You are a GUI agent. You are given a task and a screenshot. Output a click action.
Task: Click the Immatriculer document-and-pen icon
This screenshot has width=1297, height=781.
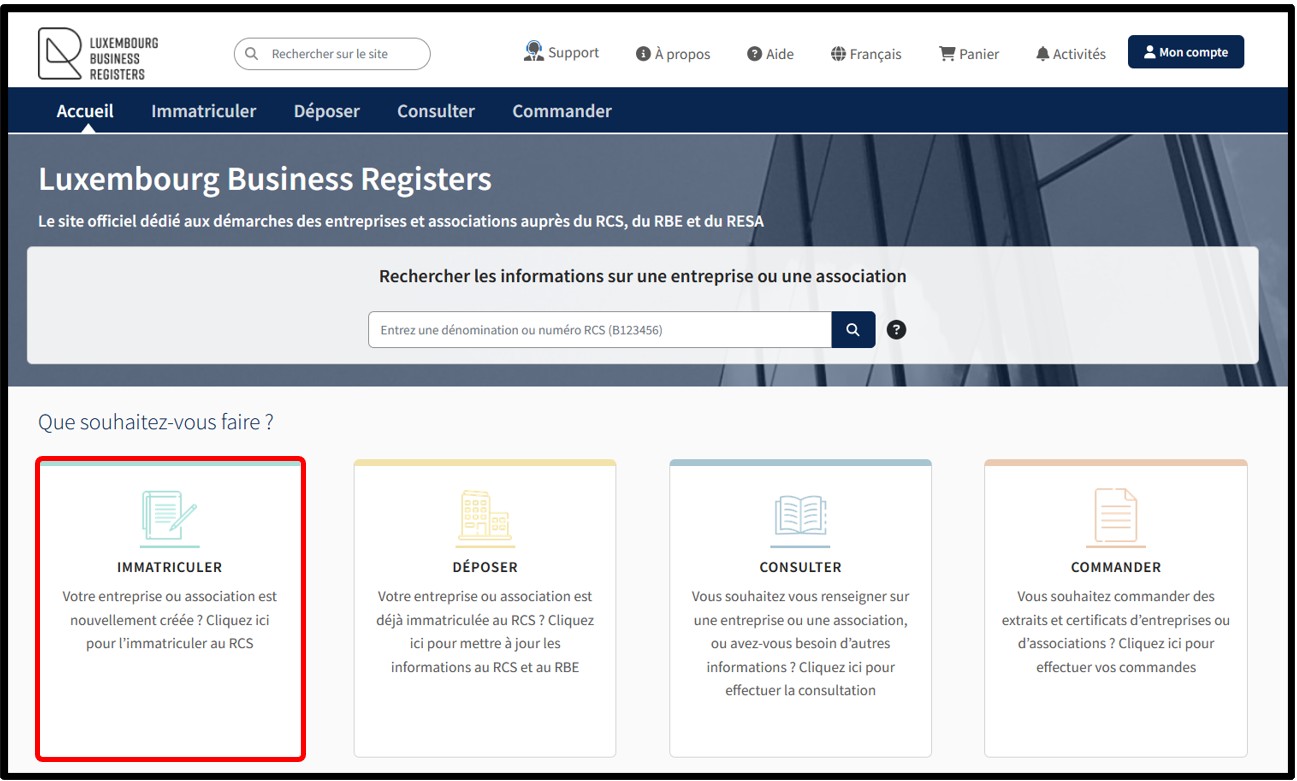pyautogui.click(x=169, y=517)
